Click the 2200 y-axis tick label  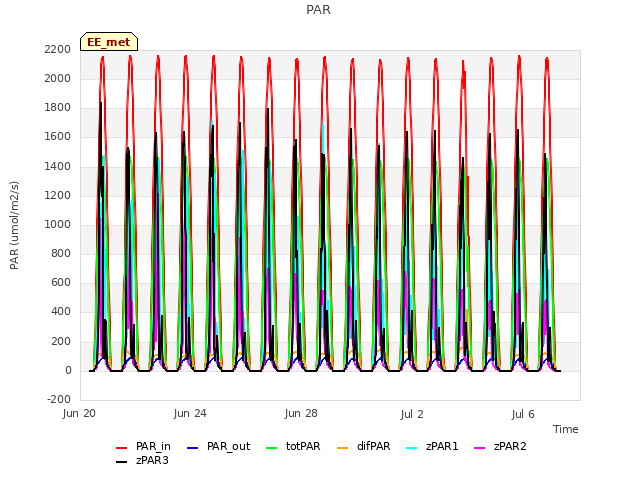(x=58, y=49)
